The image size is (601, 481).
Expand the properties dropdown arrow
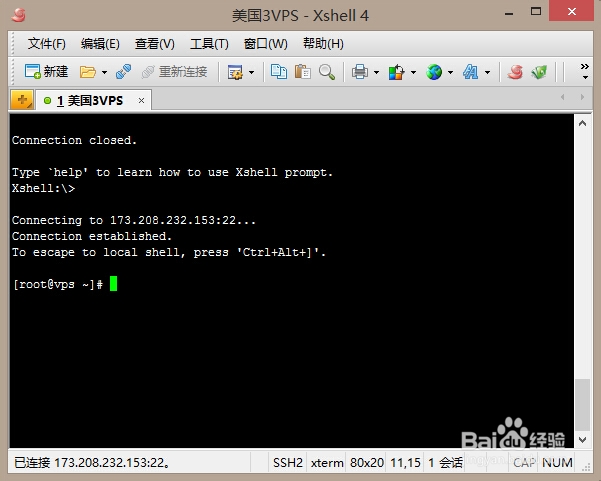tap(251, 72)
